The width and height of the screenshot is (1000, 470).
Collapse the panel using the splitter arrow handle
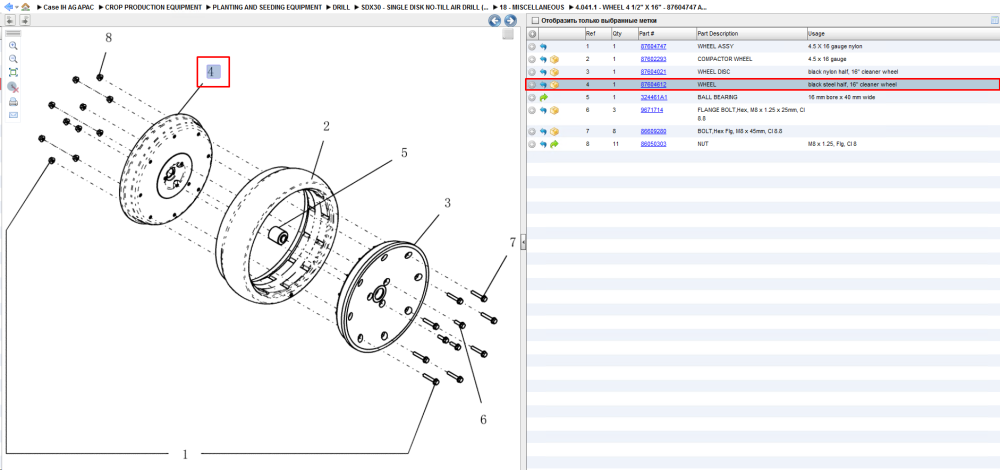click(523, 242)
